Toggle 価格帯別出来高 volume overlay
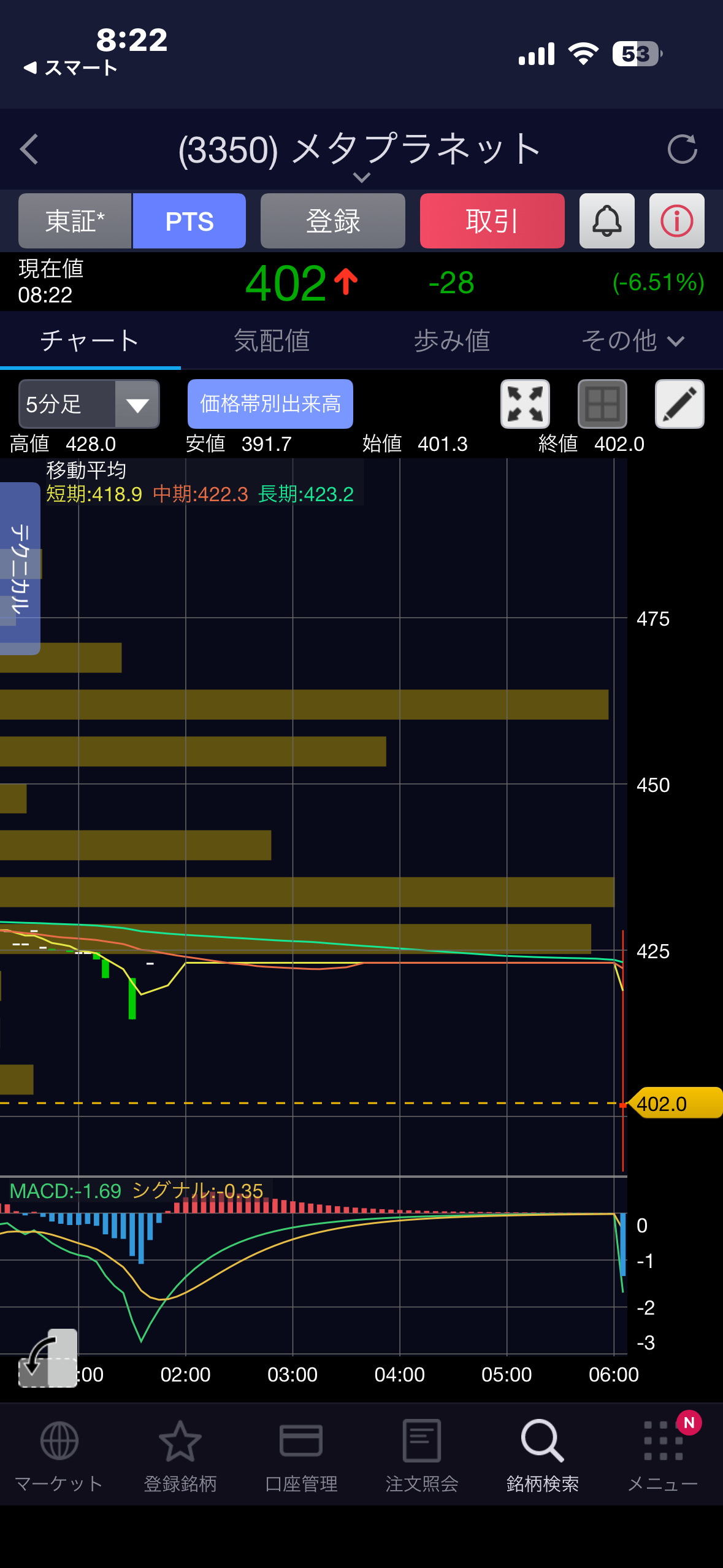The height and width of the screenshot is (1568, 723). click(x=270, y=404)
